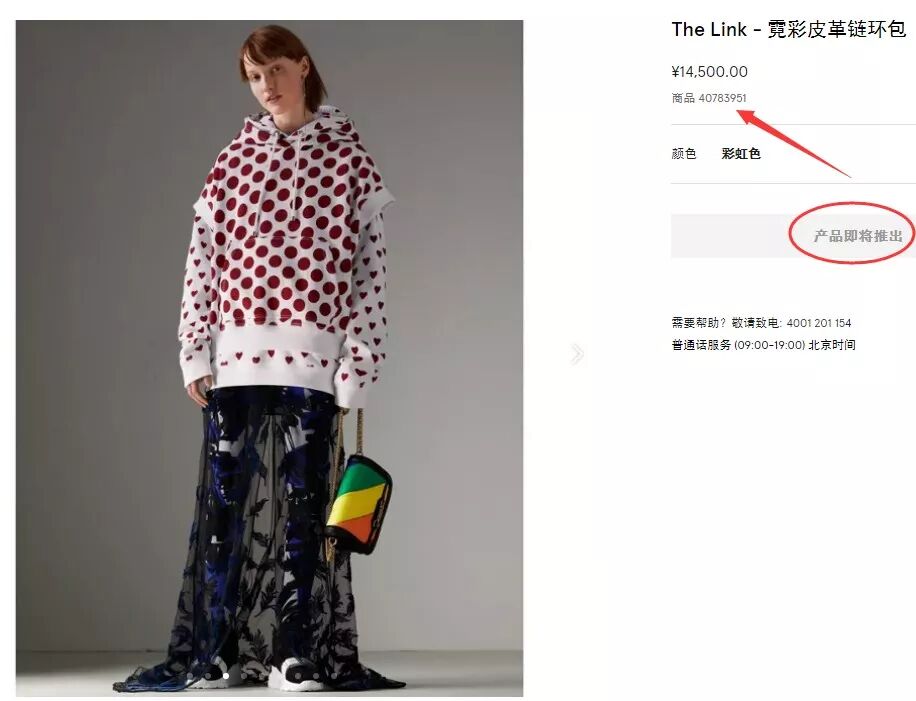Click the price ¥14,500.00
Image resolution: width=916 pixels, height=701 pixels.
(709, 72)
